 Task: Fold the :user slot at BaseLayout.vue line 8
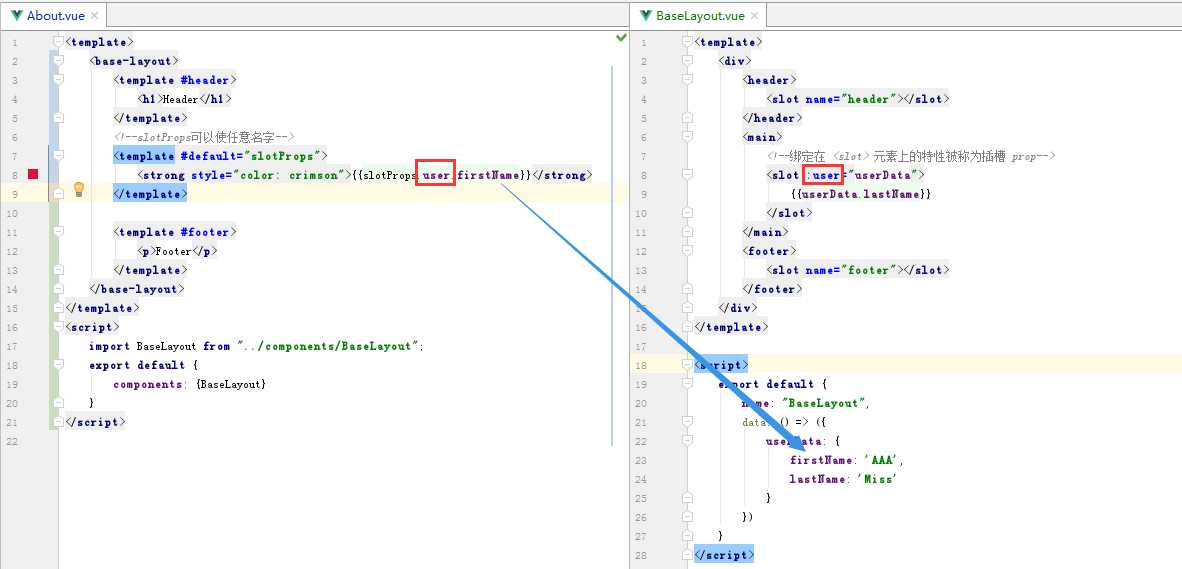coord(687,175)
